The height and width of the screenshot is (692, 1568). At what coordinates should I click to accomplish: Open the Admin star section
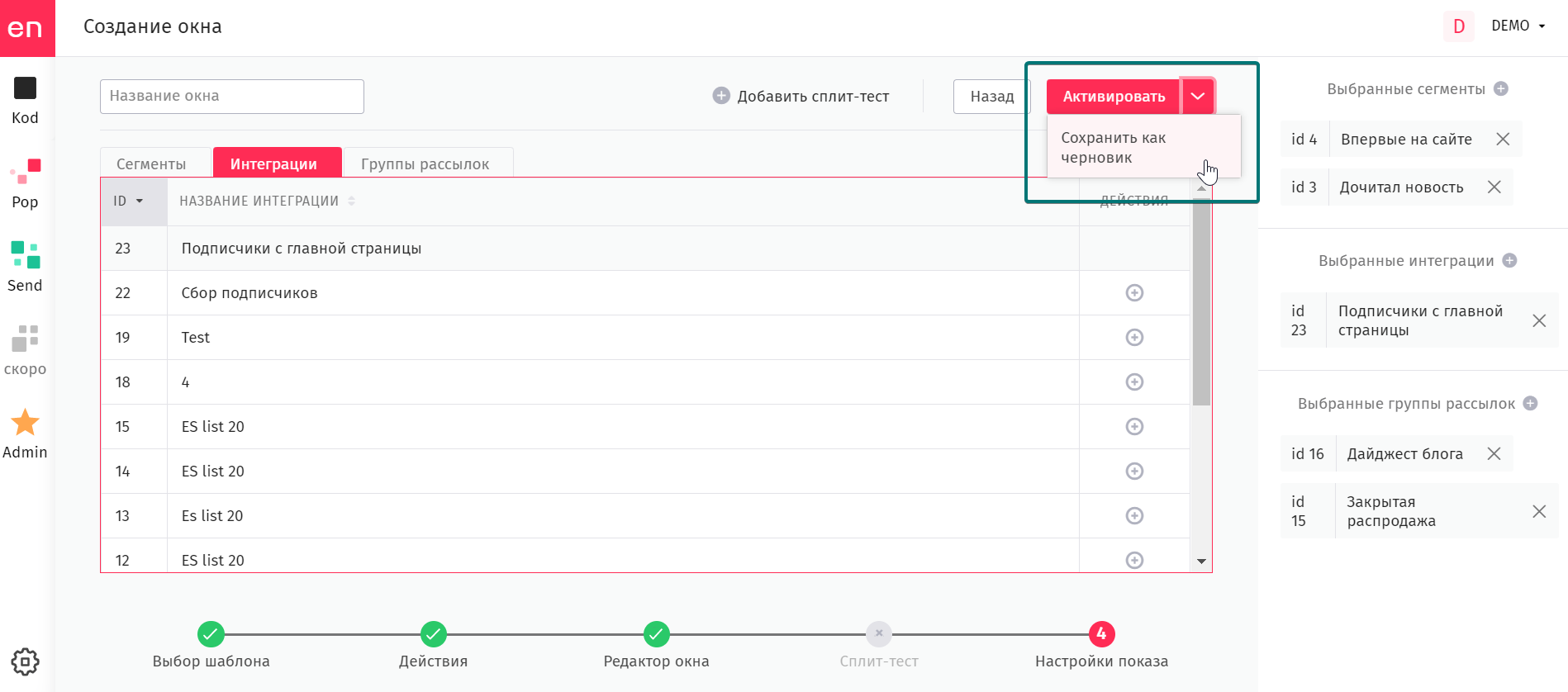pos(25,434)
